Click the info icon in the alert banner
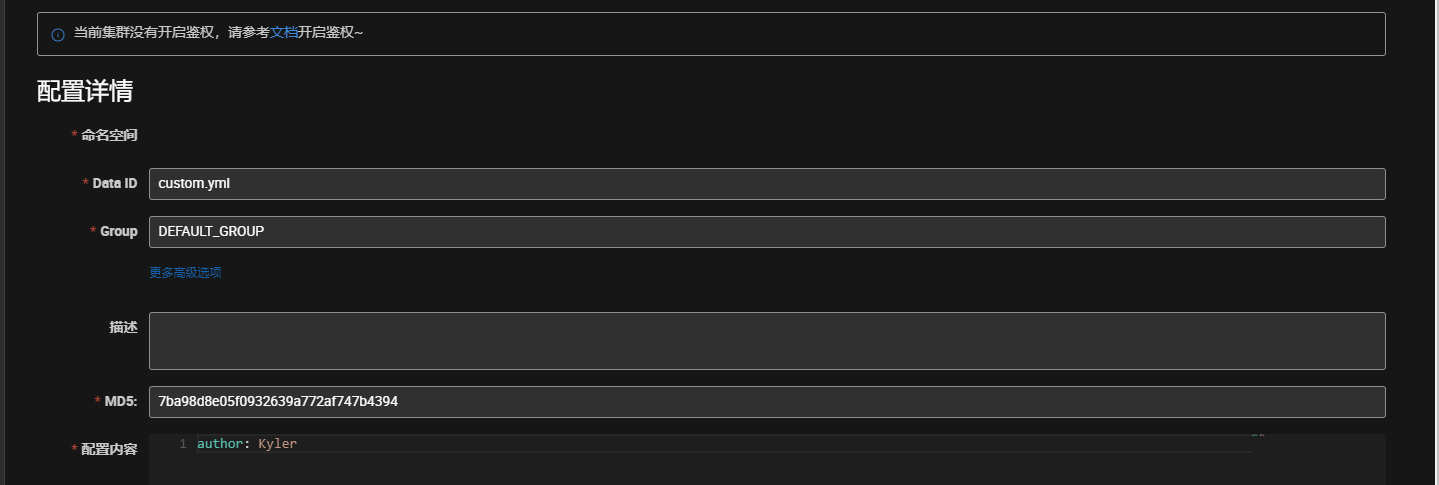Viewport: 1439px width, 485px height. pyautogui.click(x=58, y=34)
